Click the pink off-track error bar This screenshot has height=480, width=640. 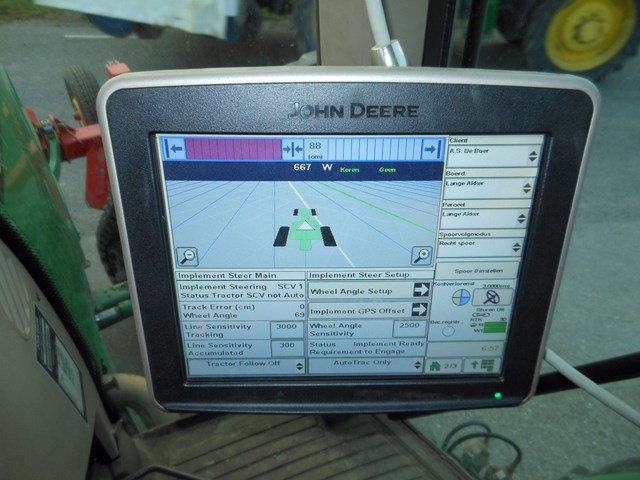[x=233, y=149]
